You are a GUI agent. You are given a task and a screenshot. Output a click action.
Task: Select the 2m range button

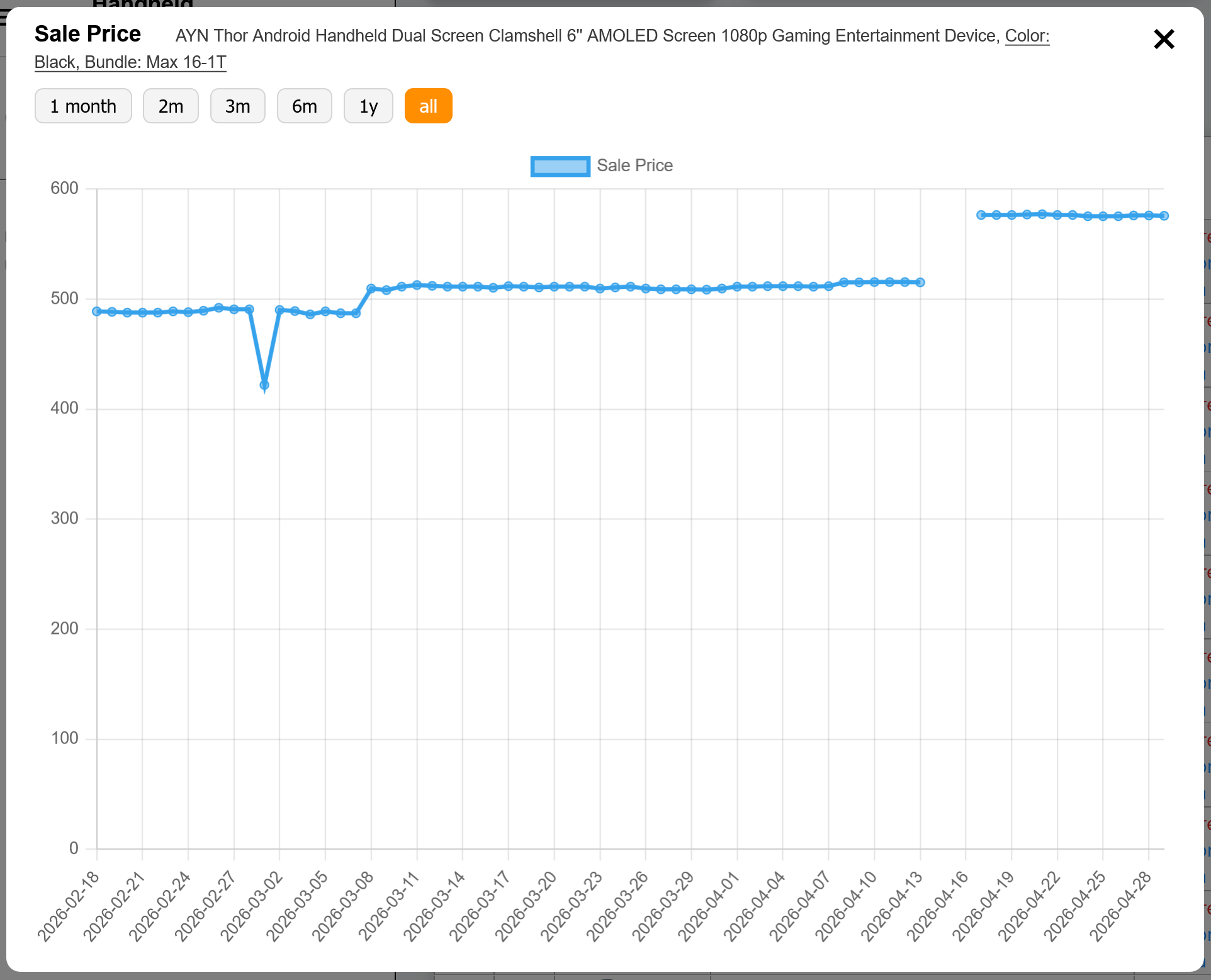click(171, 106)
